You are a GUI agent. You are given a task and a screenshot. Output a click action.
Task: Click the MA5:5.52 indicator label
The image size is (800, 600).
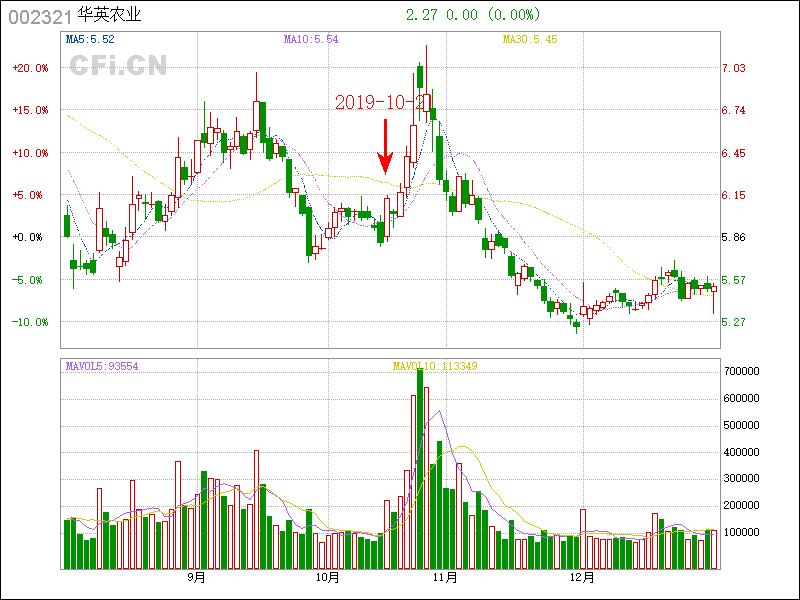(90, 39)
